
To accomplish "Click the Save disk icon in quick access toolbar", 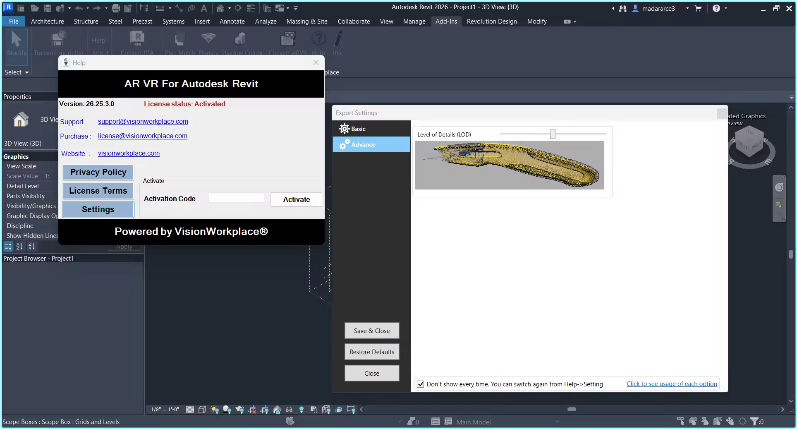I will pos(47,8).
